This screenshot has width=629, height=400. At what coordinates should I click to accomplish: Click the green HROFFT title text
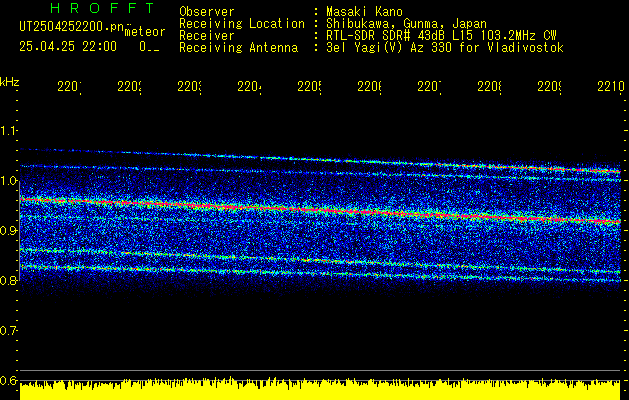tap(103, 8)
